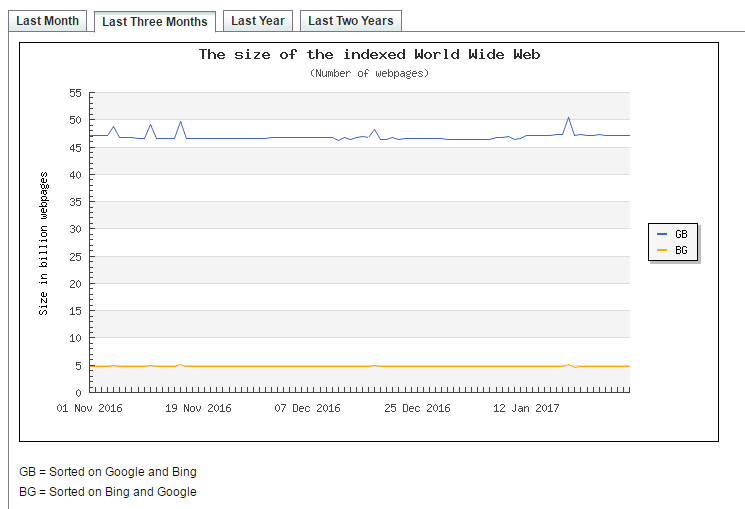Click the 12 Jan 2017 x-axis date
Screen dimensions: 745x509
(x=527, y=408)
